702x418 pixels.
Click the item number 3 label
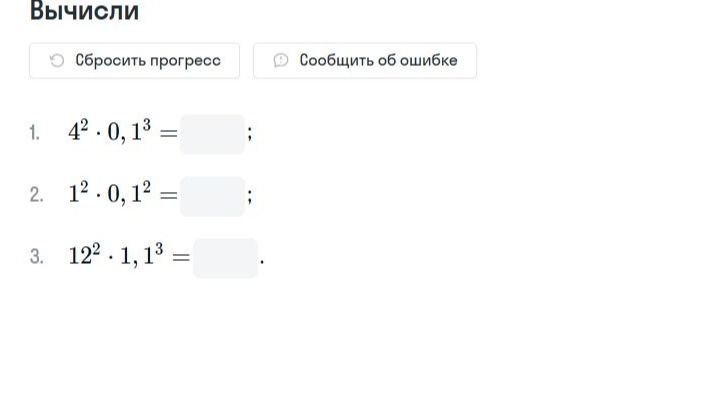click(36, 257)
